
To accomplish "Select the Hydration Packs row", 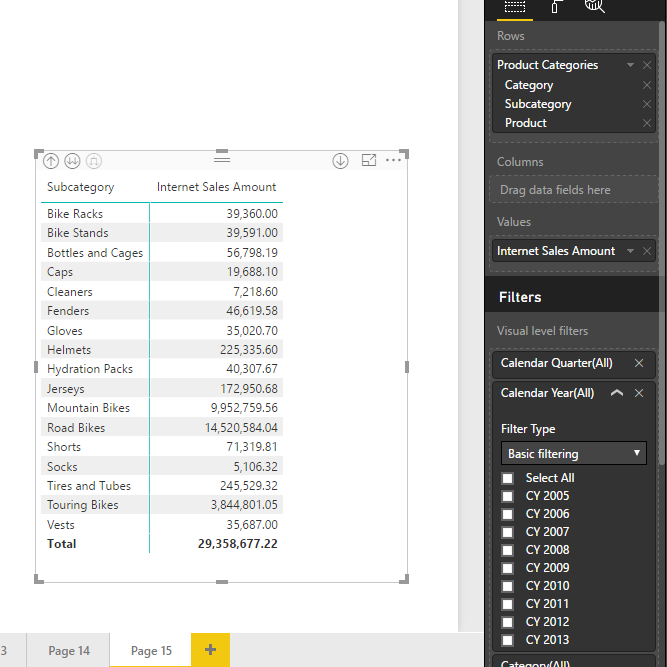I will 162,369.
